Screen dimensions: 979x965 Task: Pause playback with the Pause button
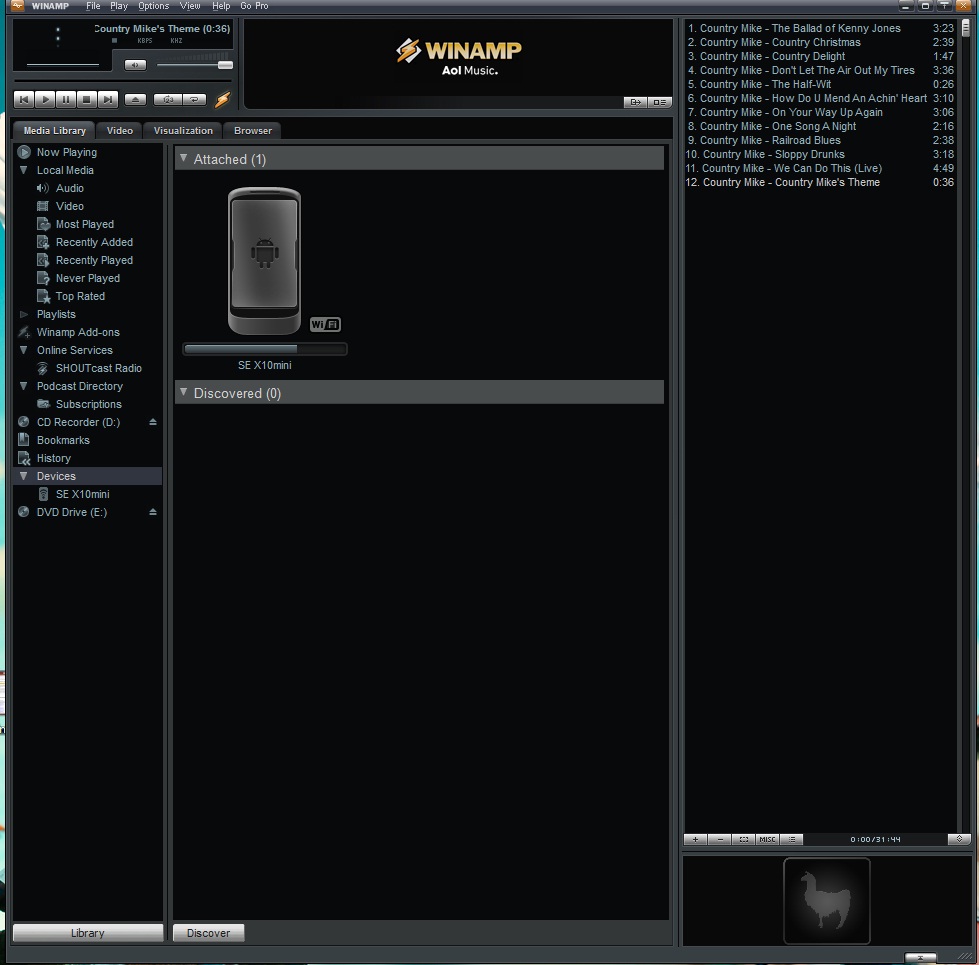point(66,99)
